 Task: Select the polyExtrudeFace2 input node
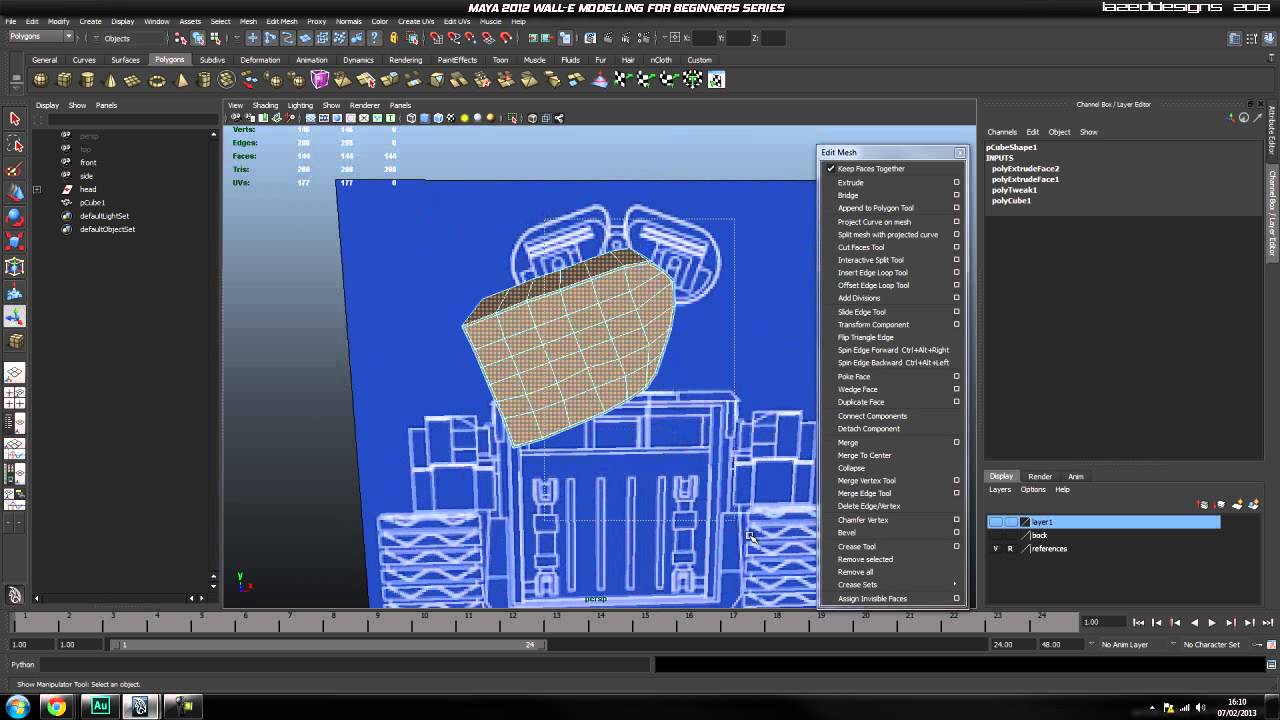click(1025, 169)
